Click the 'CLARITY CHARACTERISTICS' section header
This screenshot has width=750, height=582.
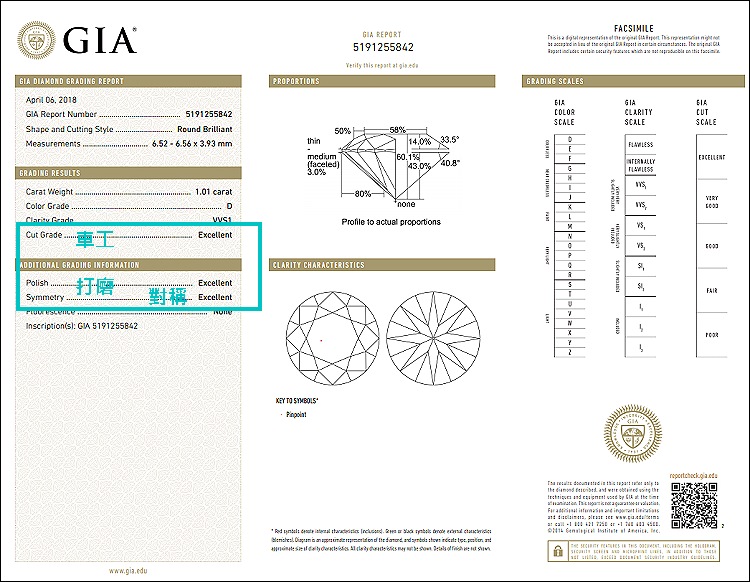coord(382,265)
